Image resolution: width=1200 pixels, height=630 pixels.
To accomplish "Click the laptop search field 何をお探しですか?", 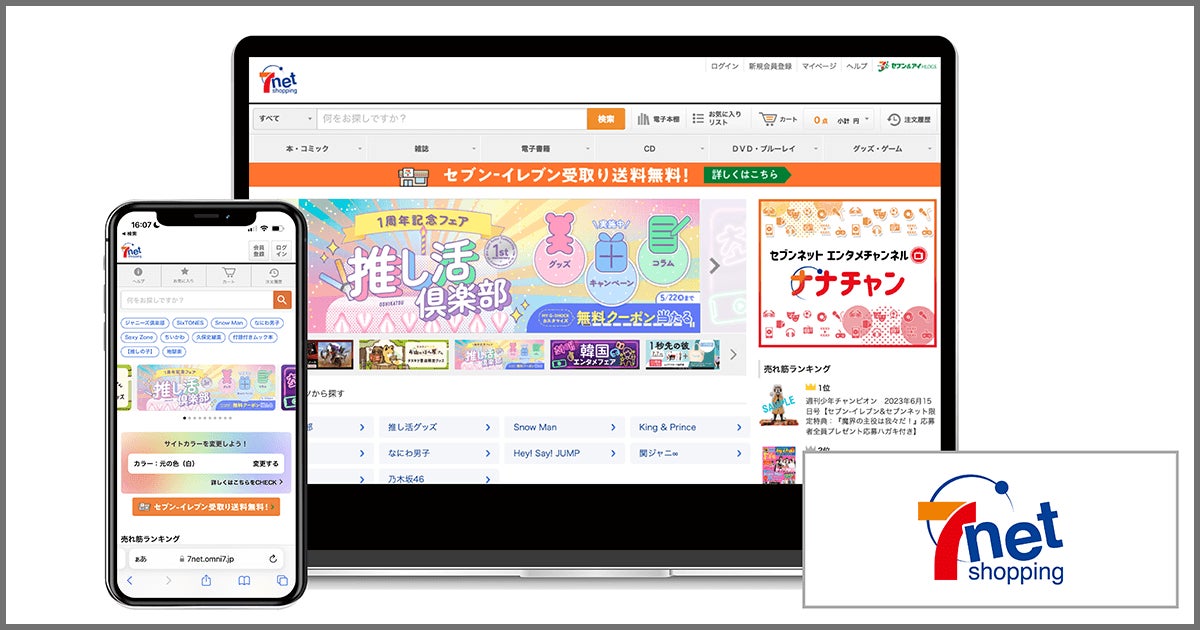I will [x=452, y=119].
